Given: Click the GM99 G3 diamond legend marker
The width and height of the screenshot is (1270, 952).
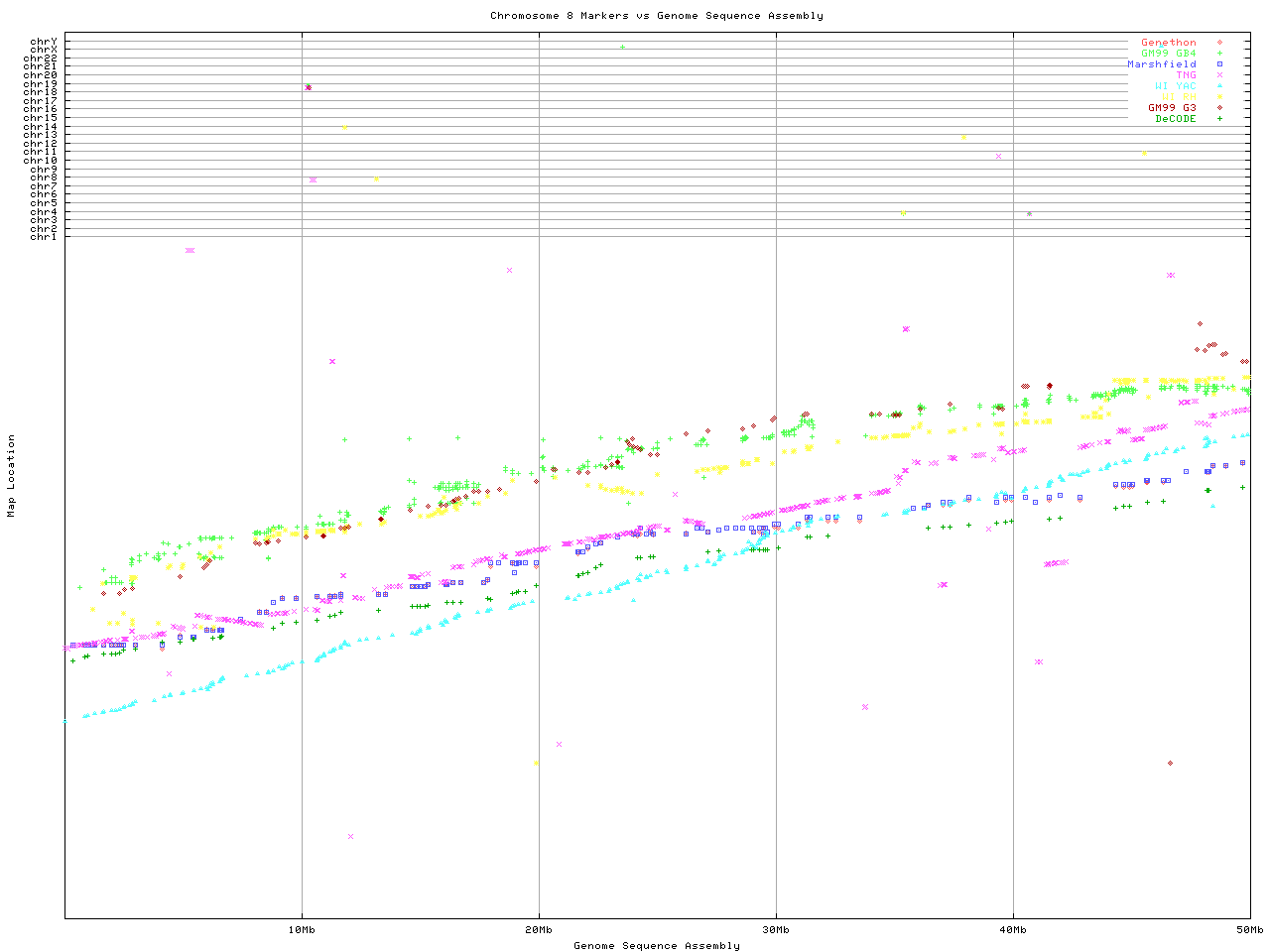Looking at the screenshot, I should click(x=1219, y=108).
